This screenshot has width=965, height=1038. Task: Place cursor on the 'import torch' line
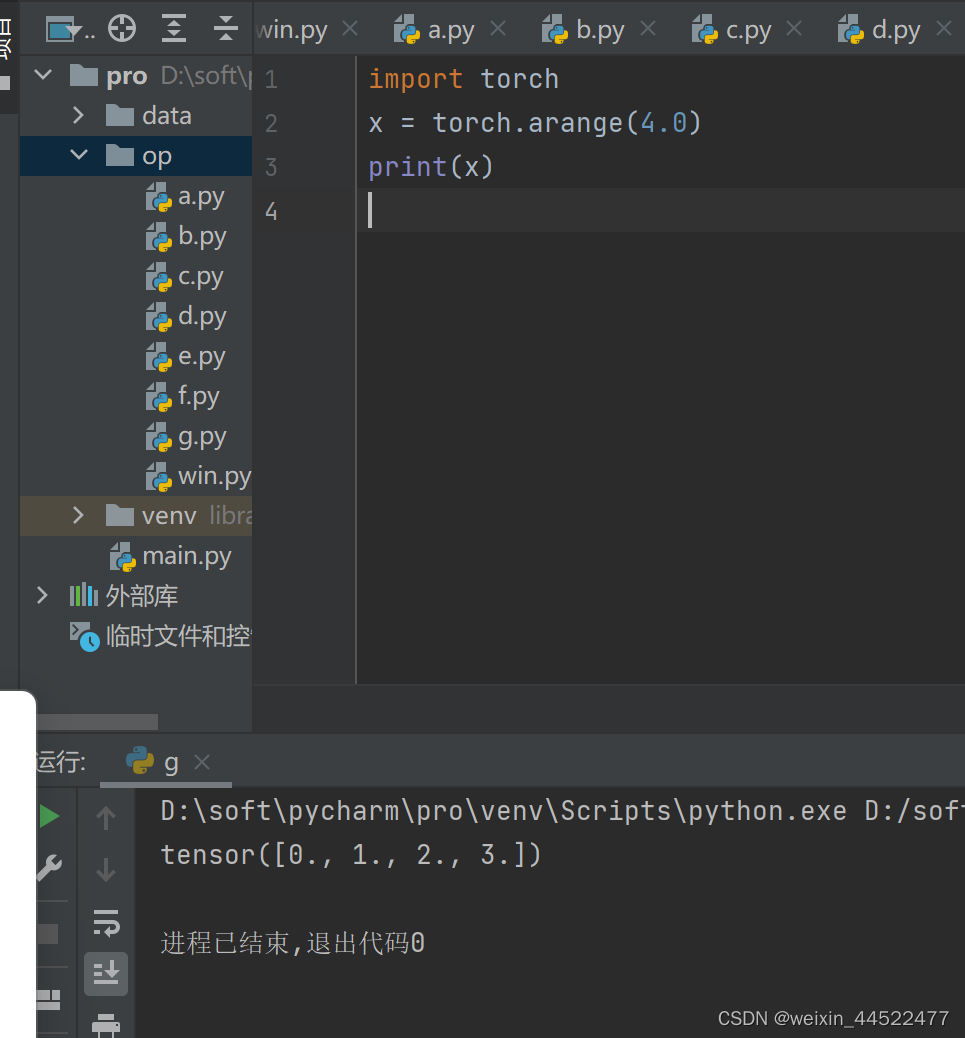pos(464,79)
